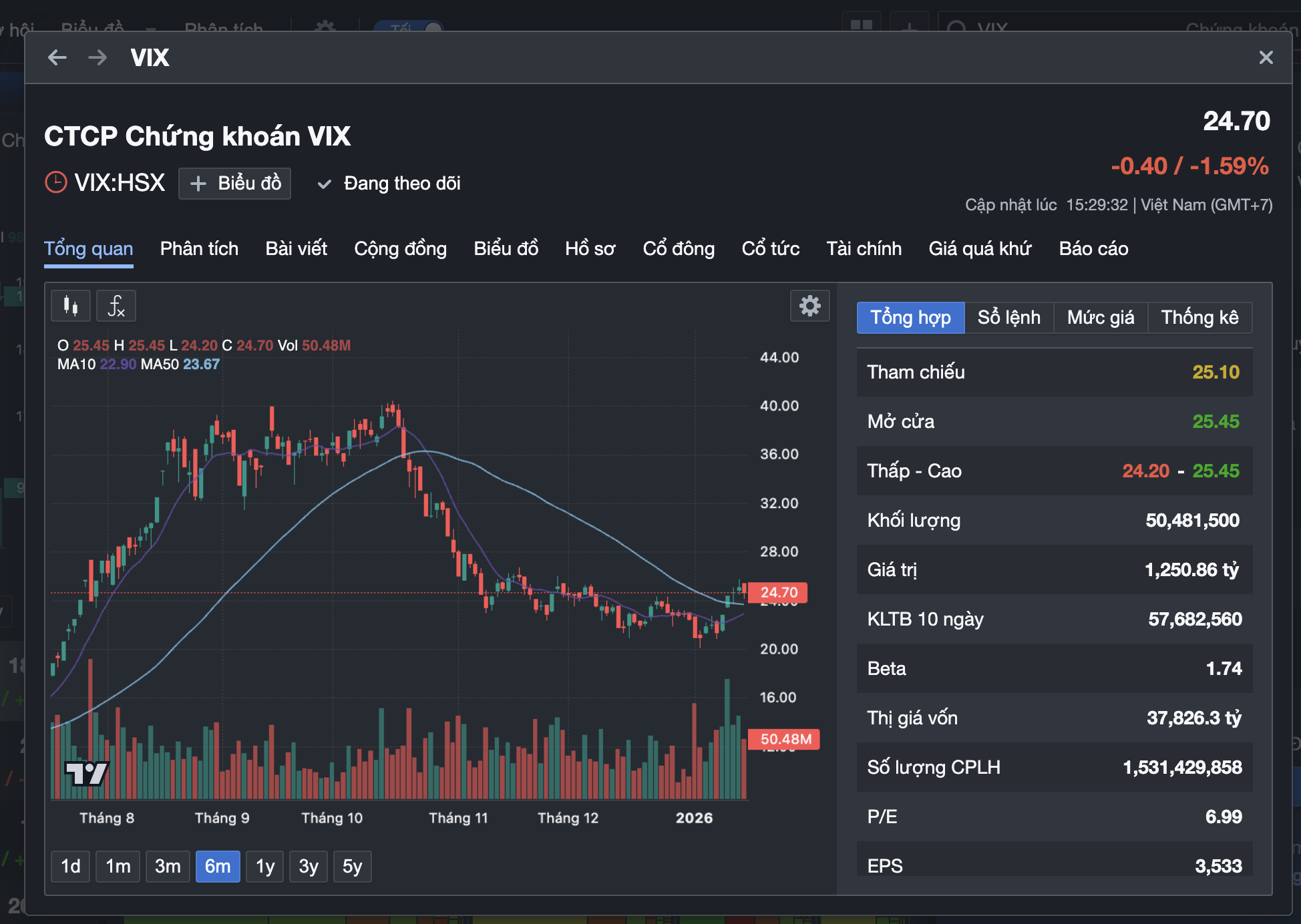This screenshot has width=1301, height=924.
Task: Click the clock icon beside VIX:HSX
Action: pyautogui.click(x=56, y=182)
